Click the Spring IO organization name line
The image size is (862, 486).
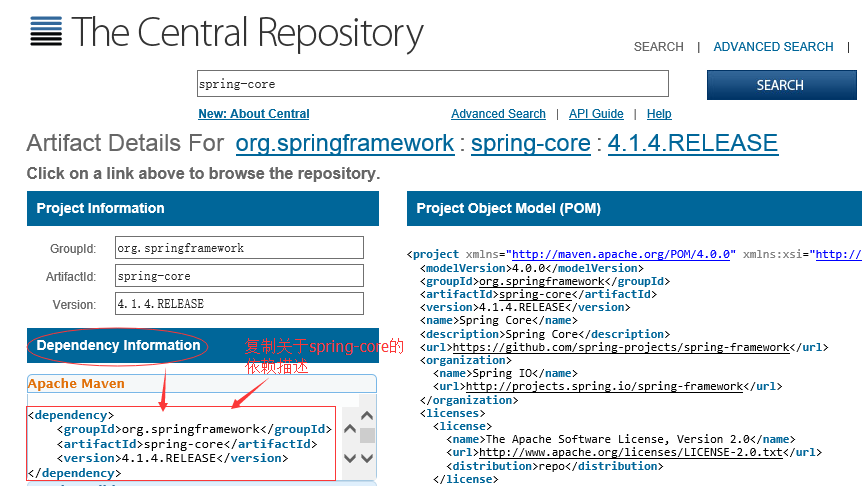(x=505, y=373)
